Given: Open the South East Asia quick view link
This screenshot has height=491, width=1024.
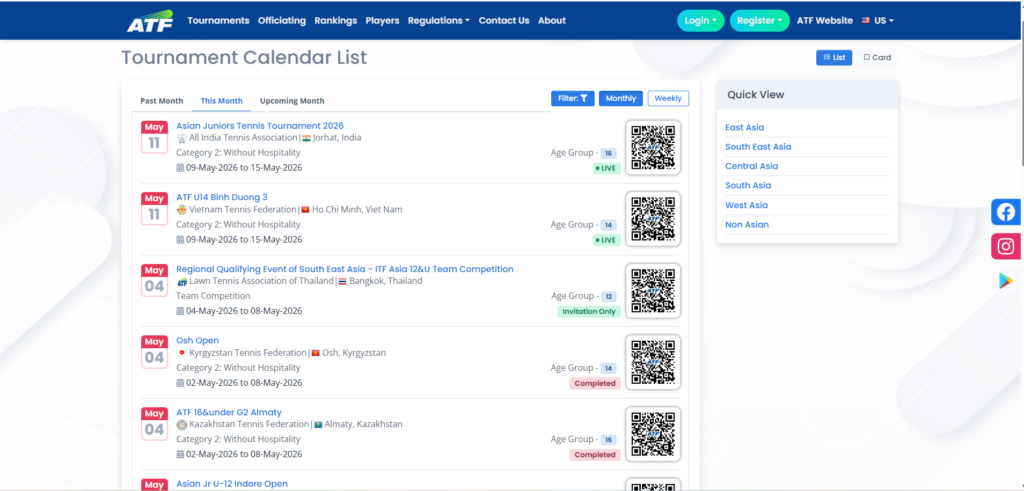Looking at the screenshot, I should point(758,147).
